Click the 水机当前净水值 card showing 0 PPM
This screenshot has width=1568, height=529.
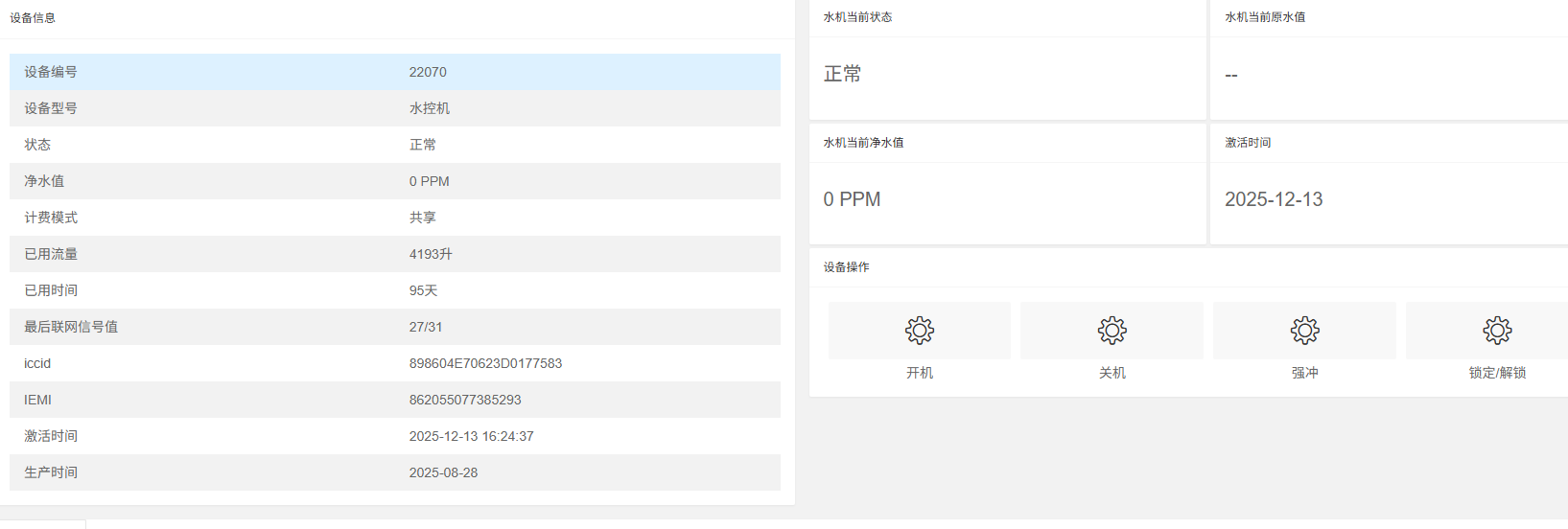[1007, 184]
